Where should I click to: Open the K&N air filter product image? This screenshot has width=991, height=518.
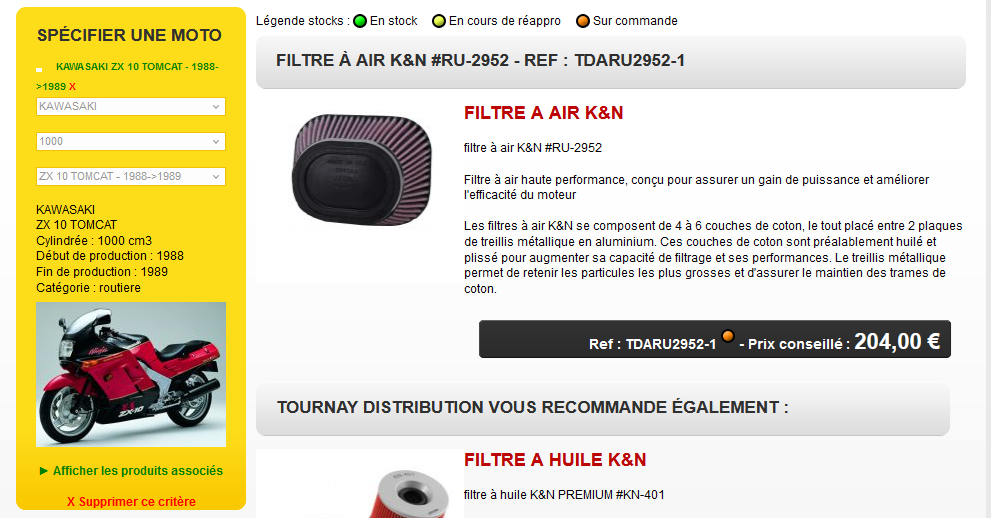pos(362,169)
